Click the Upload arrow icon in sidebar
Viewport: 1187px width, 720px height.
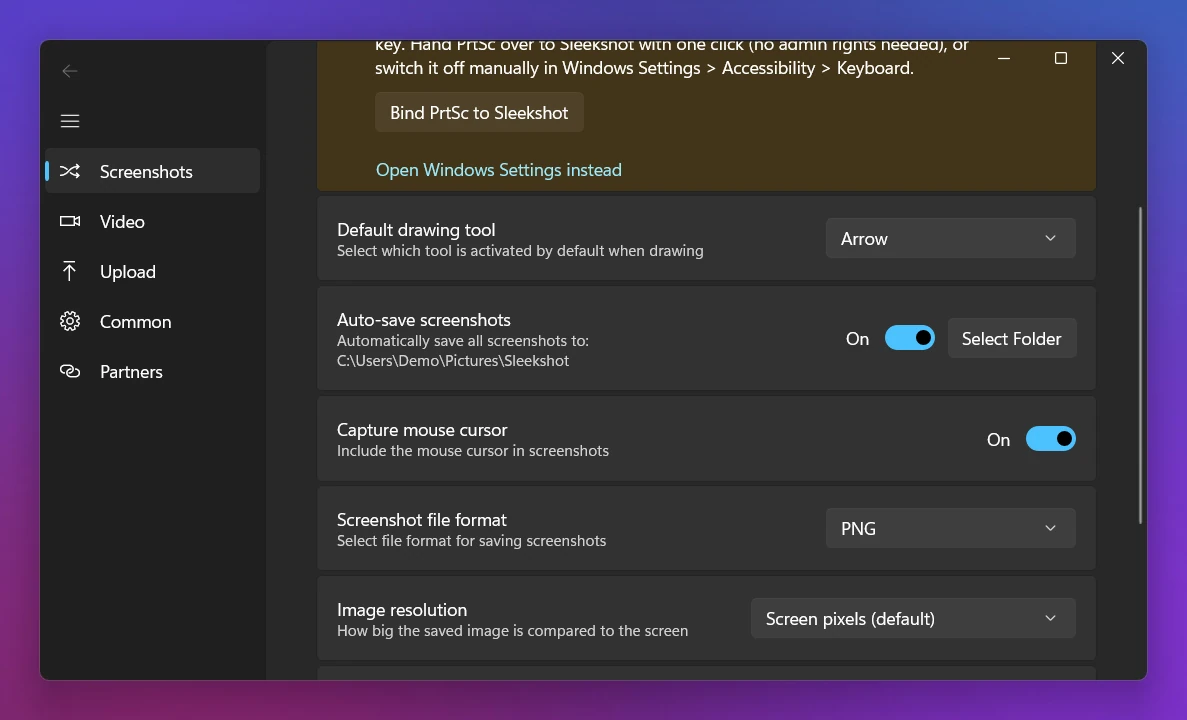click(70, 271)
